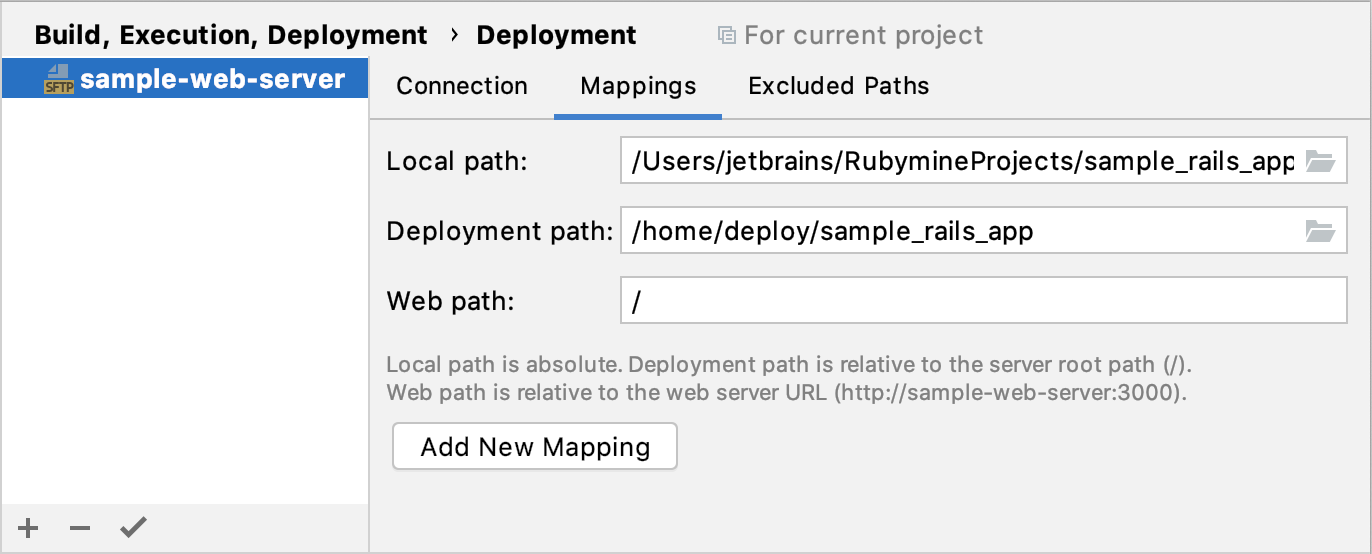Remove the selected server with minus icon
Image resolution: width=1372 pixels, height=554 pixels.
pyautogui.click(x=80, y=528)
